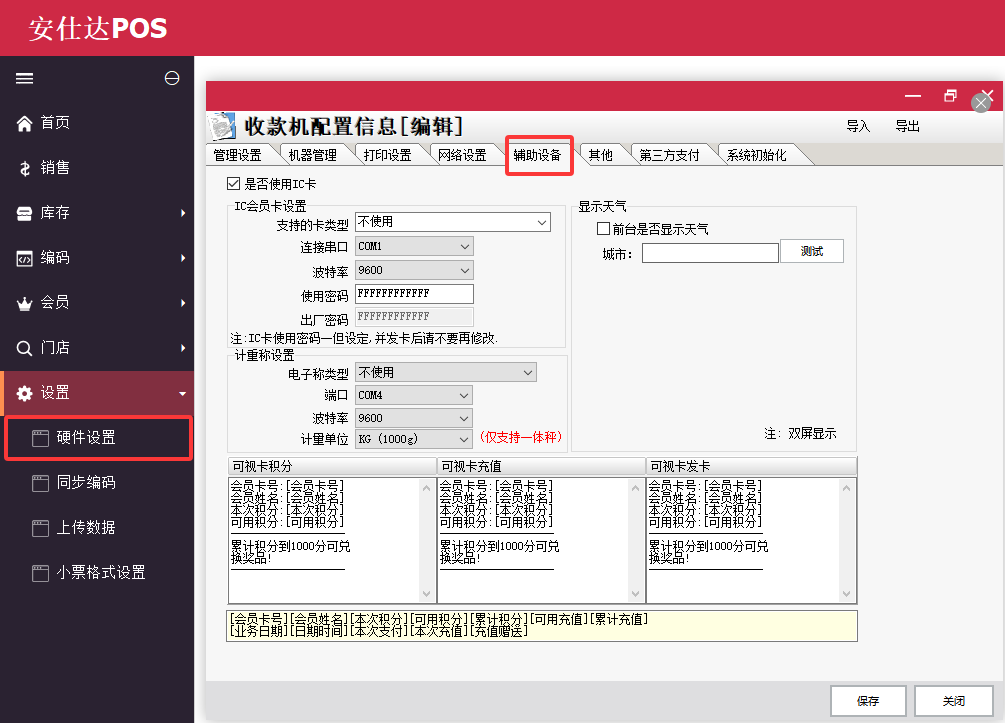Click 城市 input field

click(710, 253)
